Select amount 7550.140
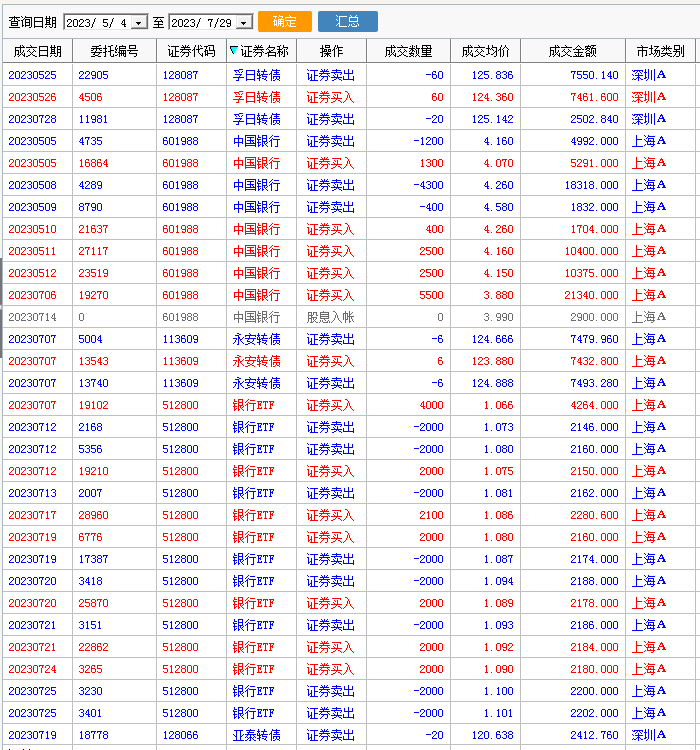Screen dimensions: 700x750 [x=594, y=75]
